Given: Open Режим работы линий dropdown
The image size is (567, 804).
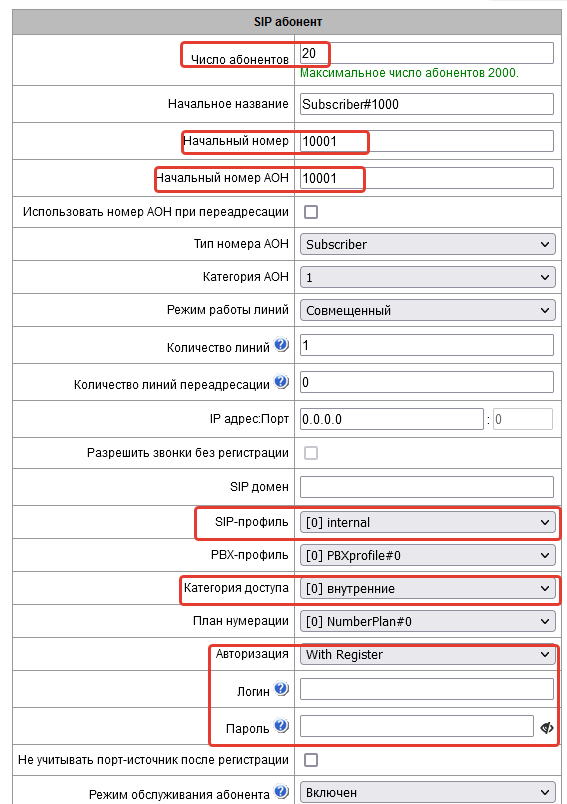Looking at the screenshot, I should pyautogui.click(x=427, y=310).
